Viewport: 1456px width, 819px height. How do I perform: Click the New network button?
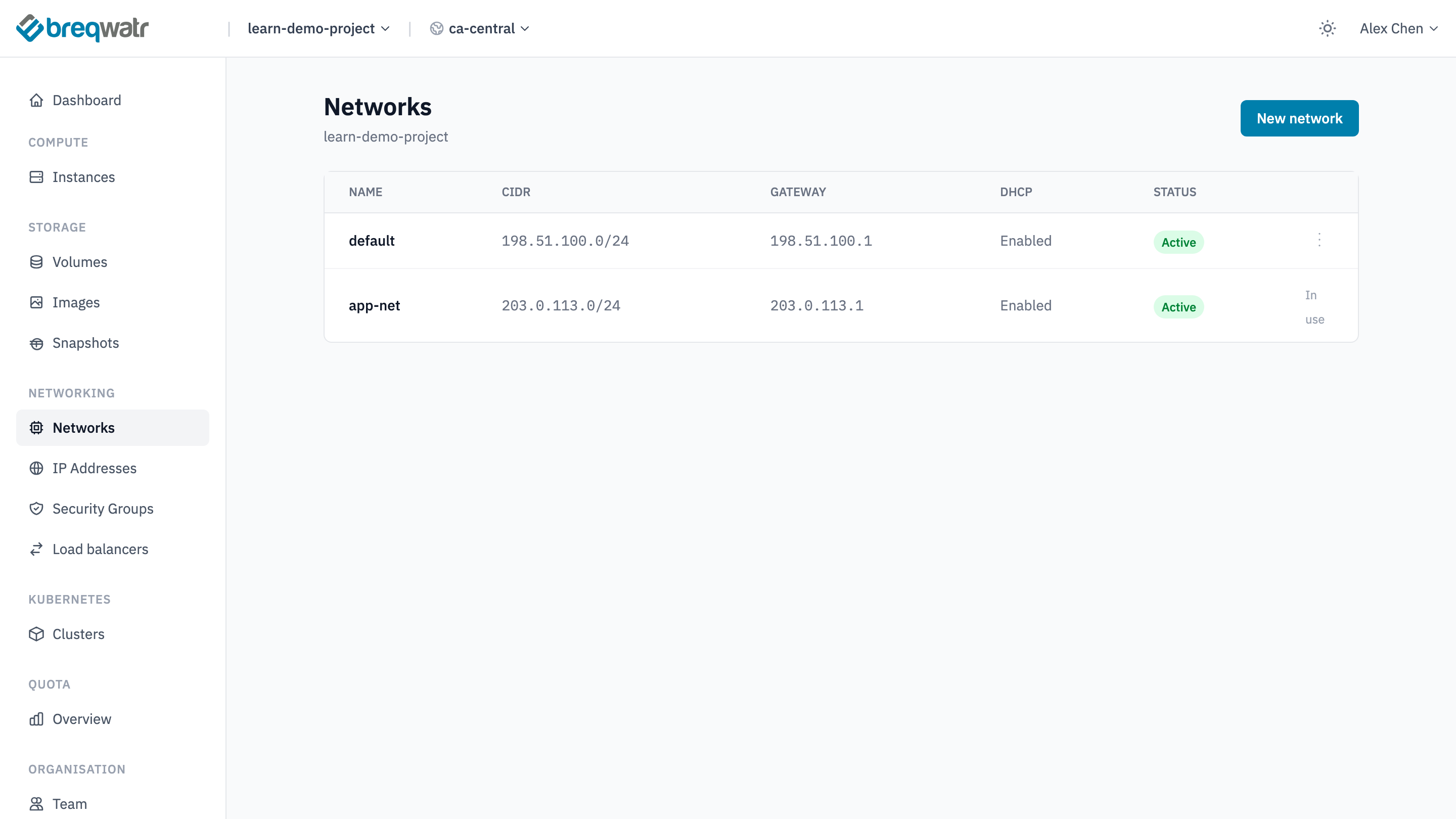point(1299,118)
